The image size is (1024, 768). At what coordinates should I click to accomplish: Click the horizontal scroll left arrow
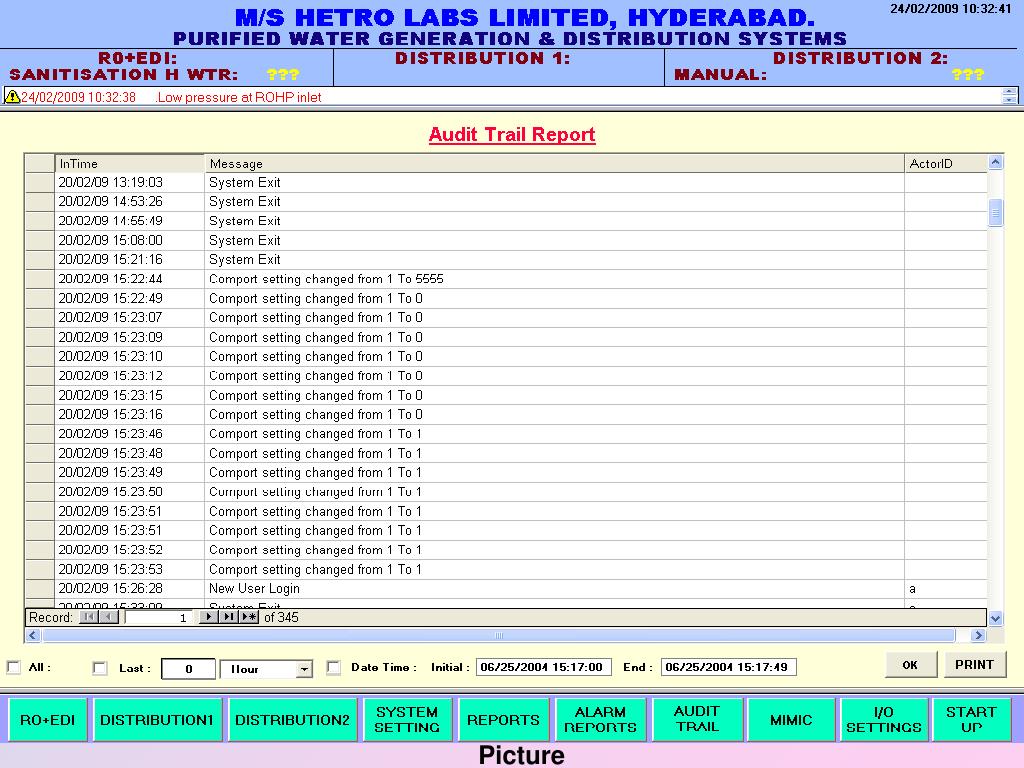click(x=33, y=635)
